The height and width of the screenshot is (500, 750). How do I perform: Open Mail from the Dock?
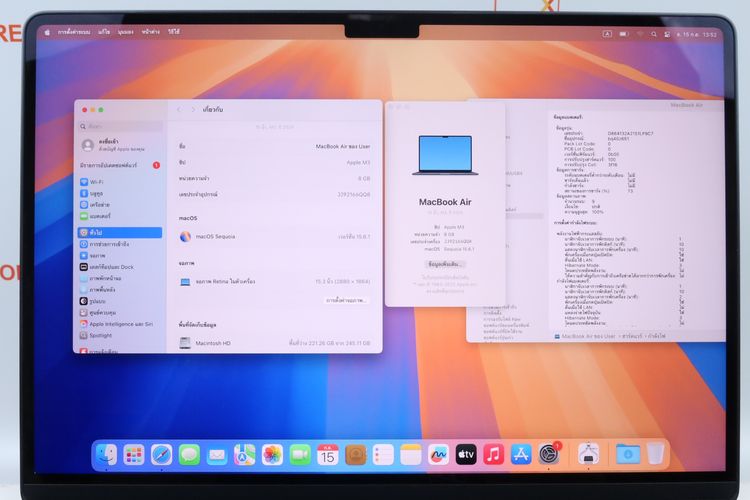[217, 455]
